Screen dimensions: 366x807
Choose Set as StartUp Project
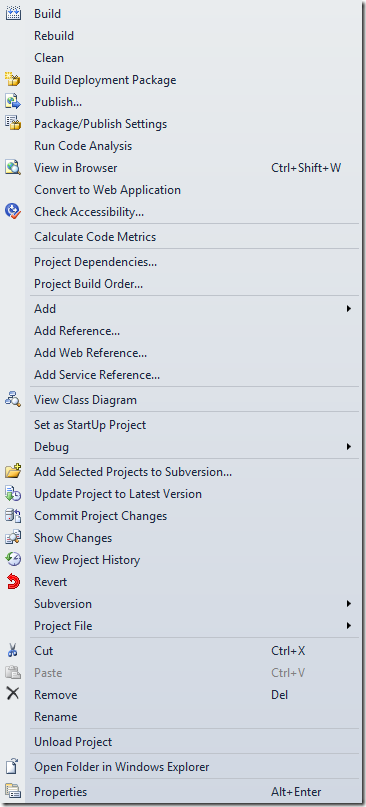click(x=90, y=425)
